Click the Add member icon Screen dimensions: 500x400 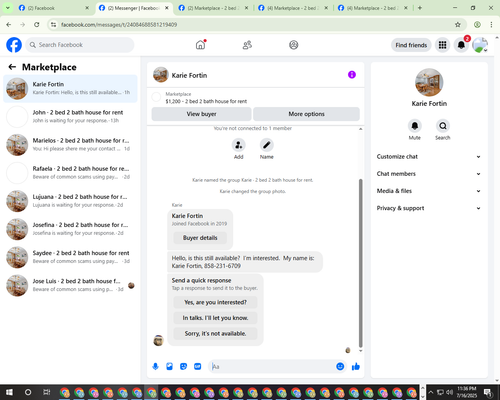coord(239,145)
